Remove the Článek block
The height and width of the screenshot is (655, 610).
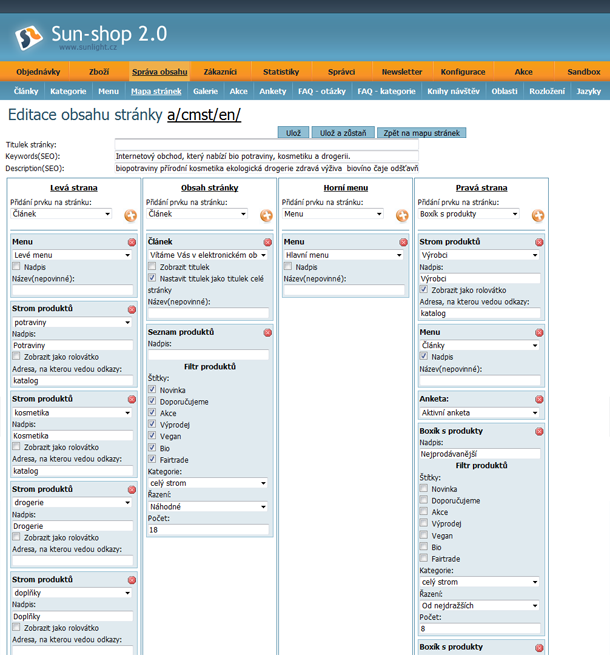267,242
